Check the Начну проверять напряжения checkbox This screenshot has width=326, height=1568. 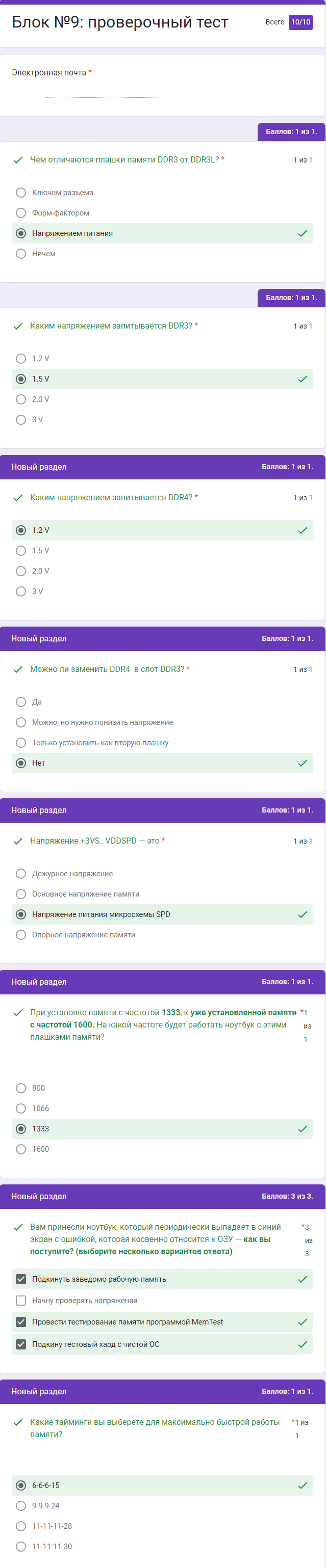(x=21, y=1301)
